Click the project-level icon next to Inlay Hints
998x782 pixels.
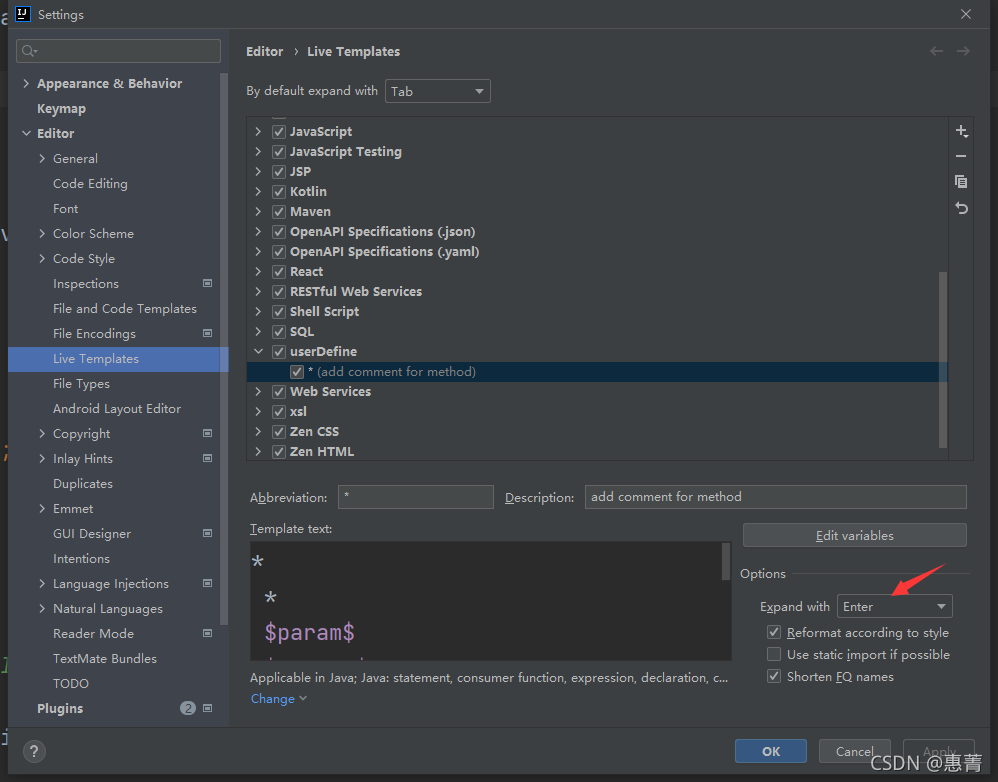tap(207, 458)
